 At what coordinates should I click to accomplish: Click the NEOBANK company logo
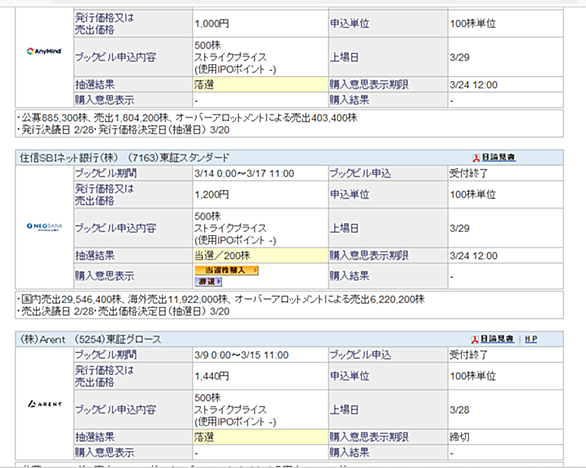(x=44, y=226)
